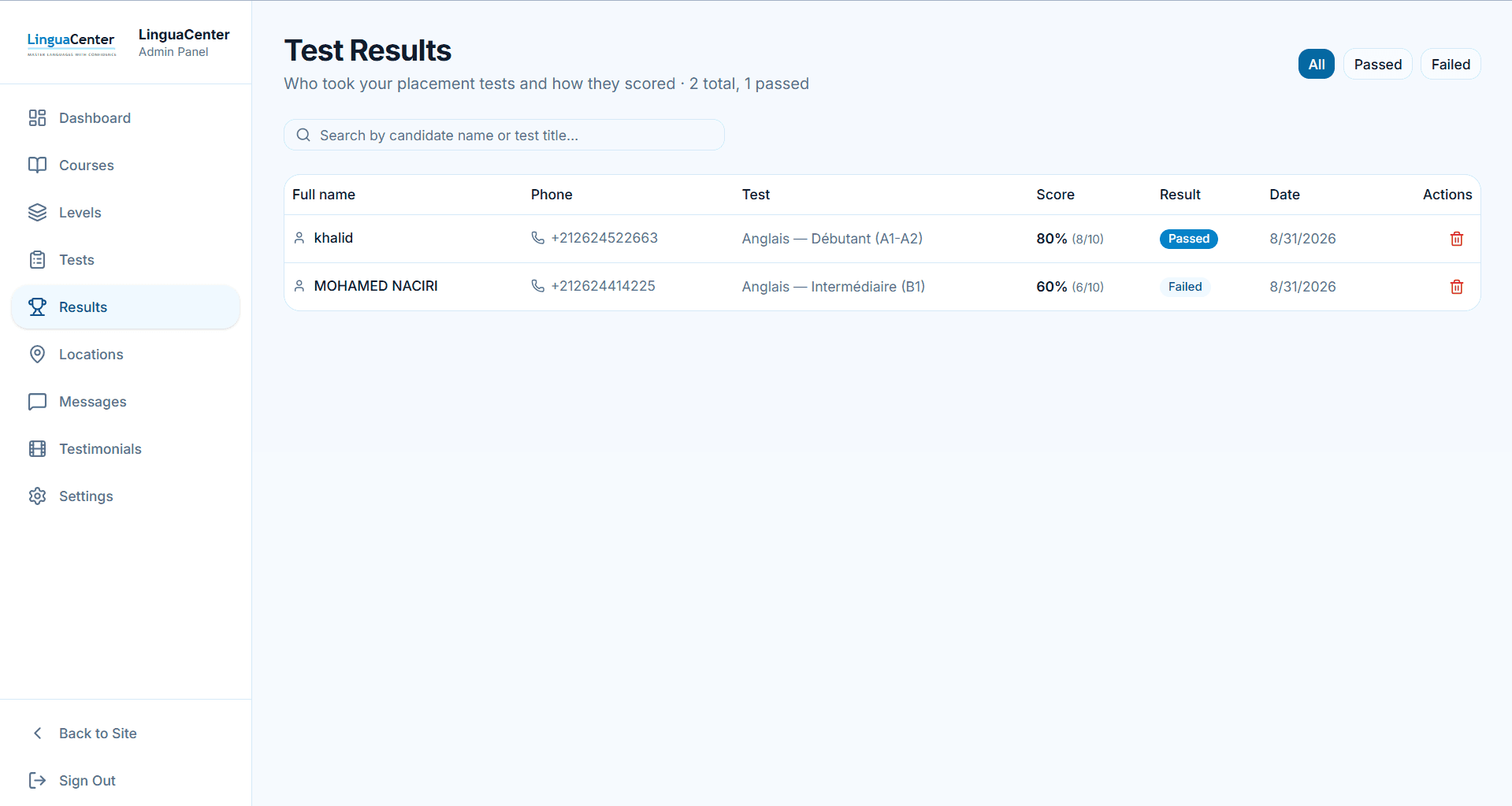Screen dimensions: 1512x806
Task: Click the Levels layers icon
Action: 37,213
